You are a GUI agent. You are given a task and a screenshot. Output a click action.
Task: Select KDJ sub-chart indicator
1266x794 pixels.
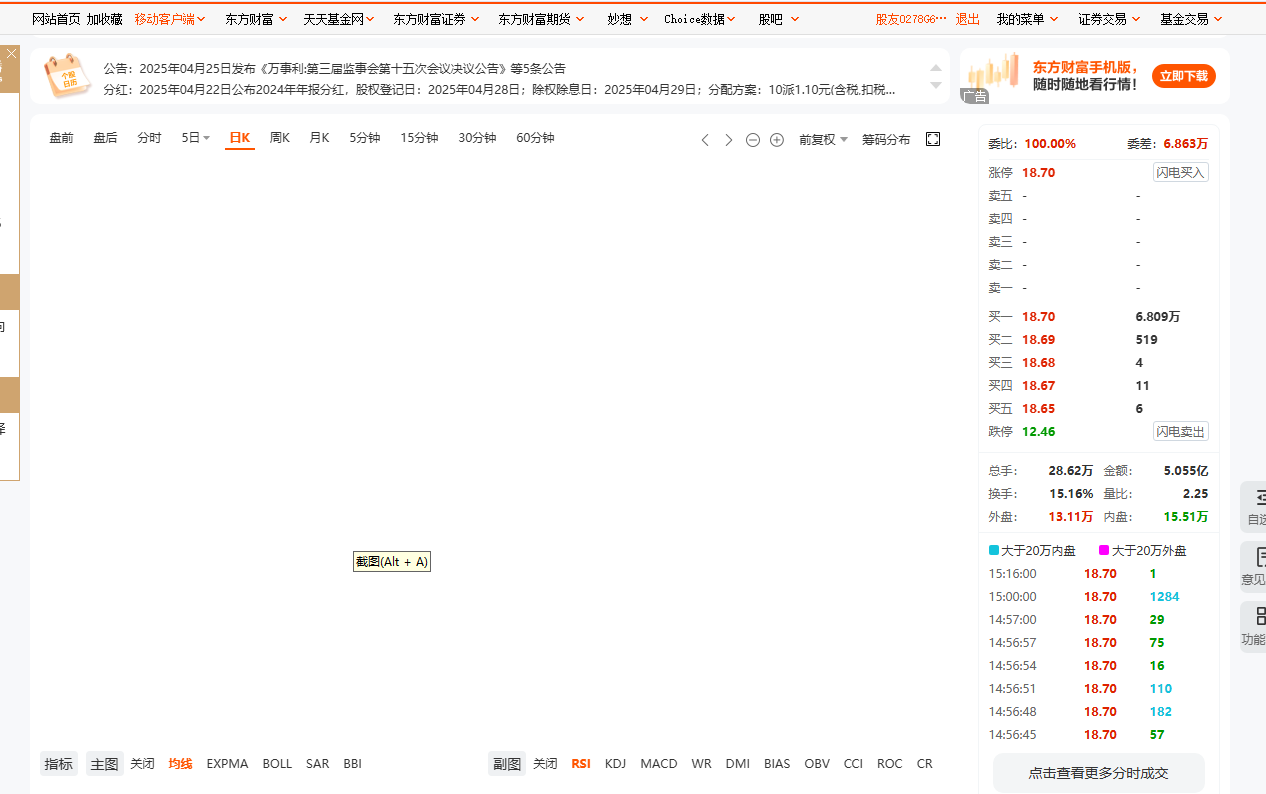click(615, 764)
